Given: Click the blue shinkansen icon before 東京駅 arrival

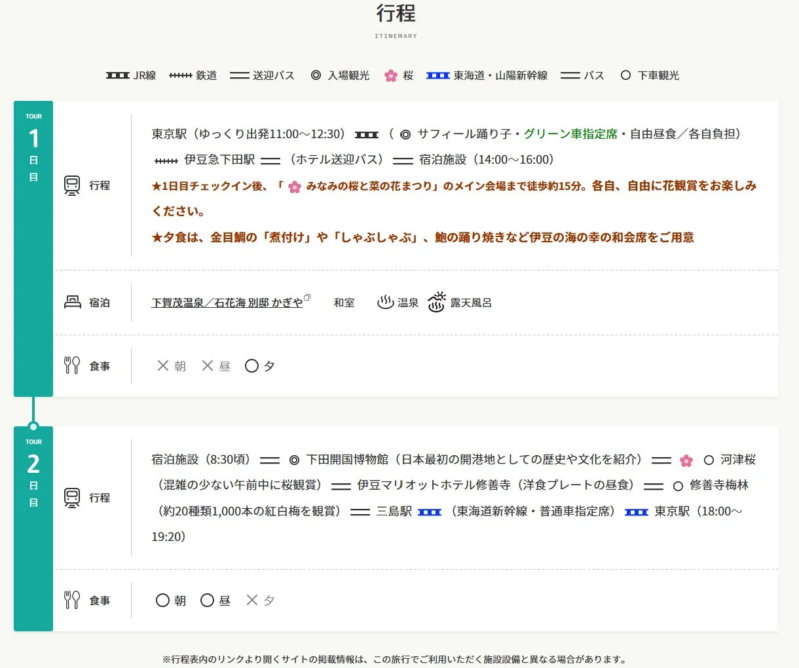Looking at the screenshot, I should 636,512.
